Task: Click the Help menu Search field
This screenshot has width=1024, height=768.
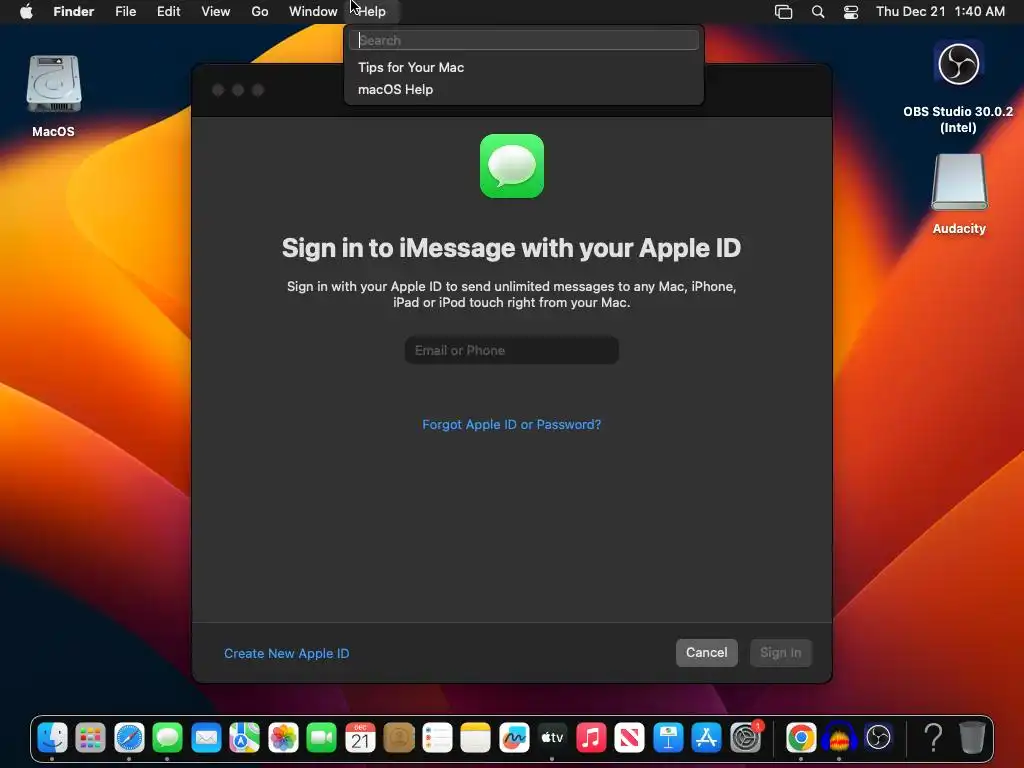Action: 524,40
